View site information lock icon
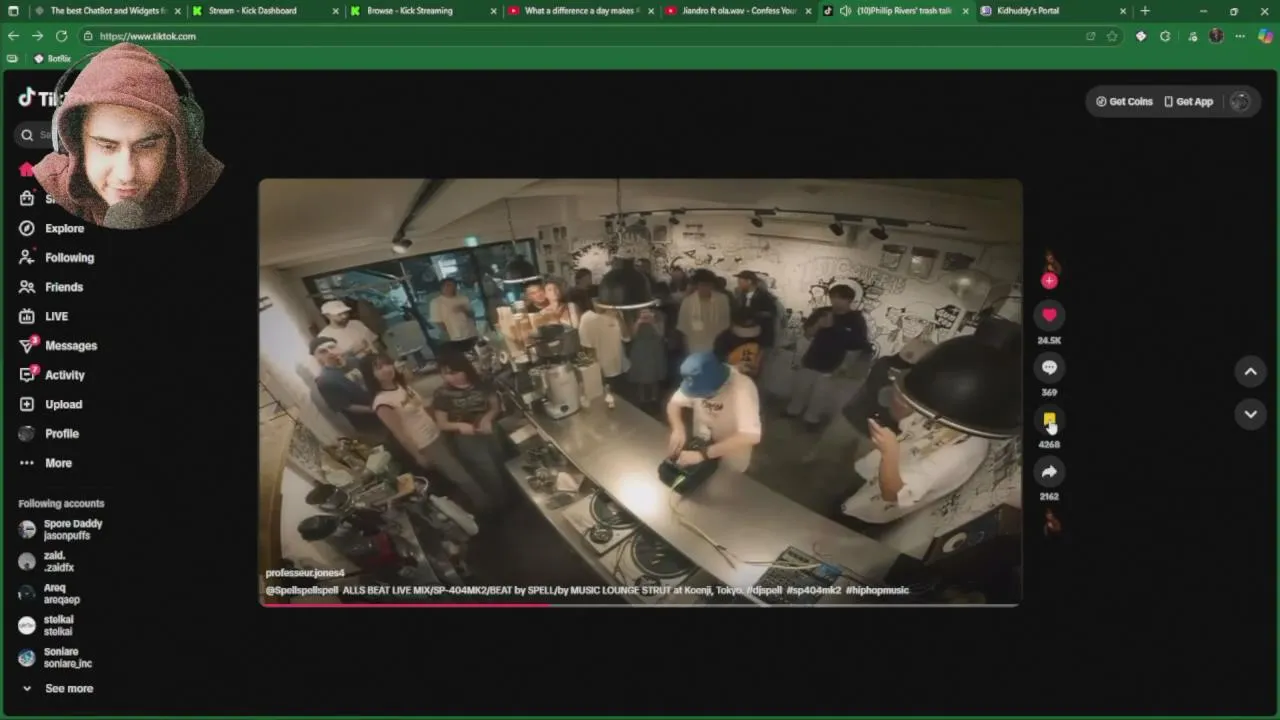This screenshot has width=1280, height=720. 88,36
